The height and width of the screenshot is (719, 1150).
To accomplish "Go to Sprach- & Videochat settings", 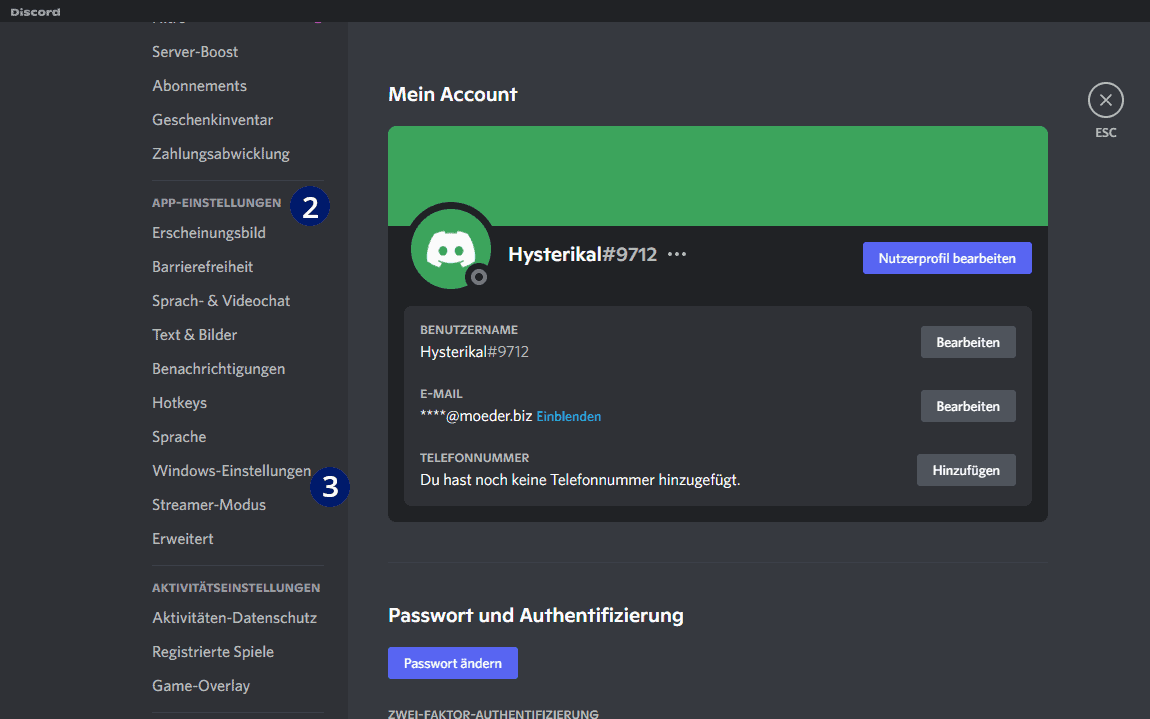I will [x=221, y=301].
